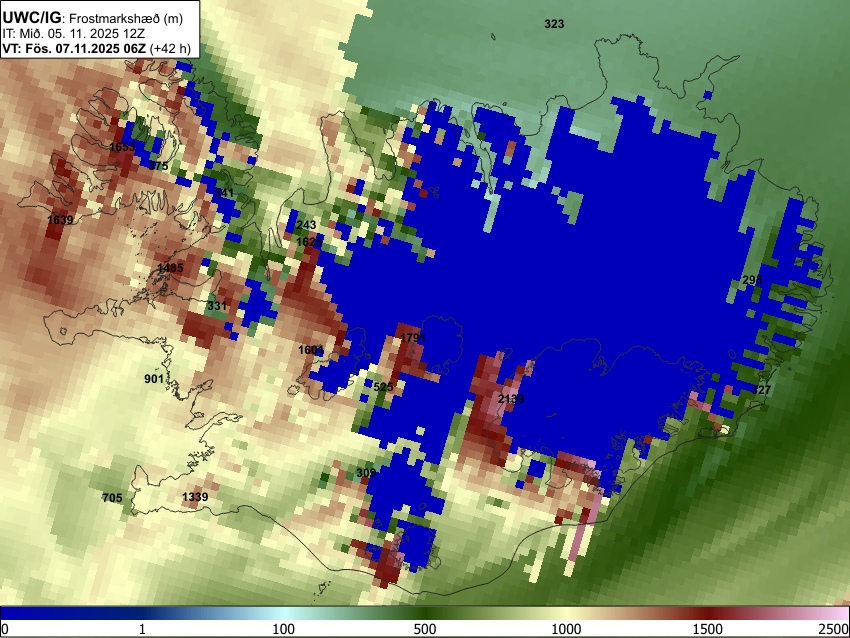Click the 100 tick on the color scale
This screenshot has height=638, width=850.
click(283, 629)
